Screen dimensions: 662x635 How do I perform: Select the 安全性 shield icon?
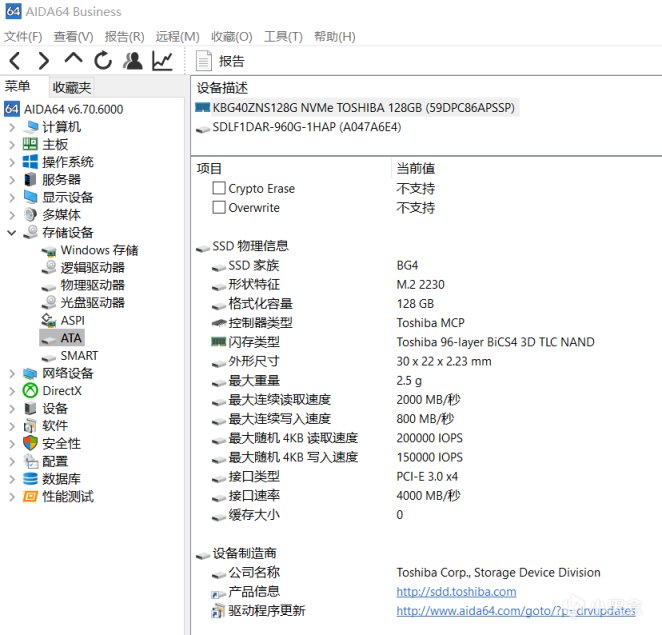tap(30, 443)
